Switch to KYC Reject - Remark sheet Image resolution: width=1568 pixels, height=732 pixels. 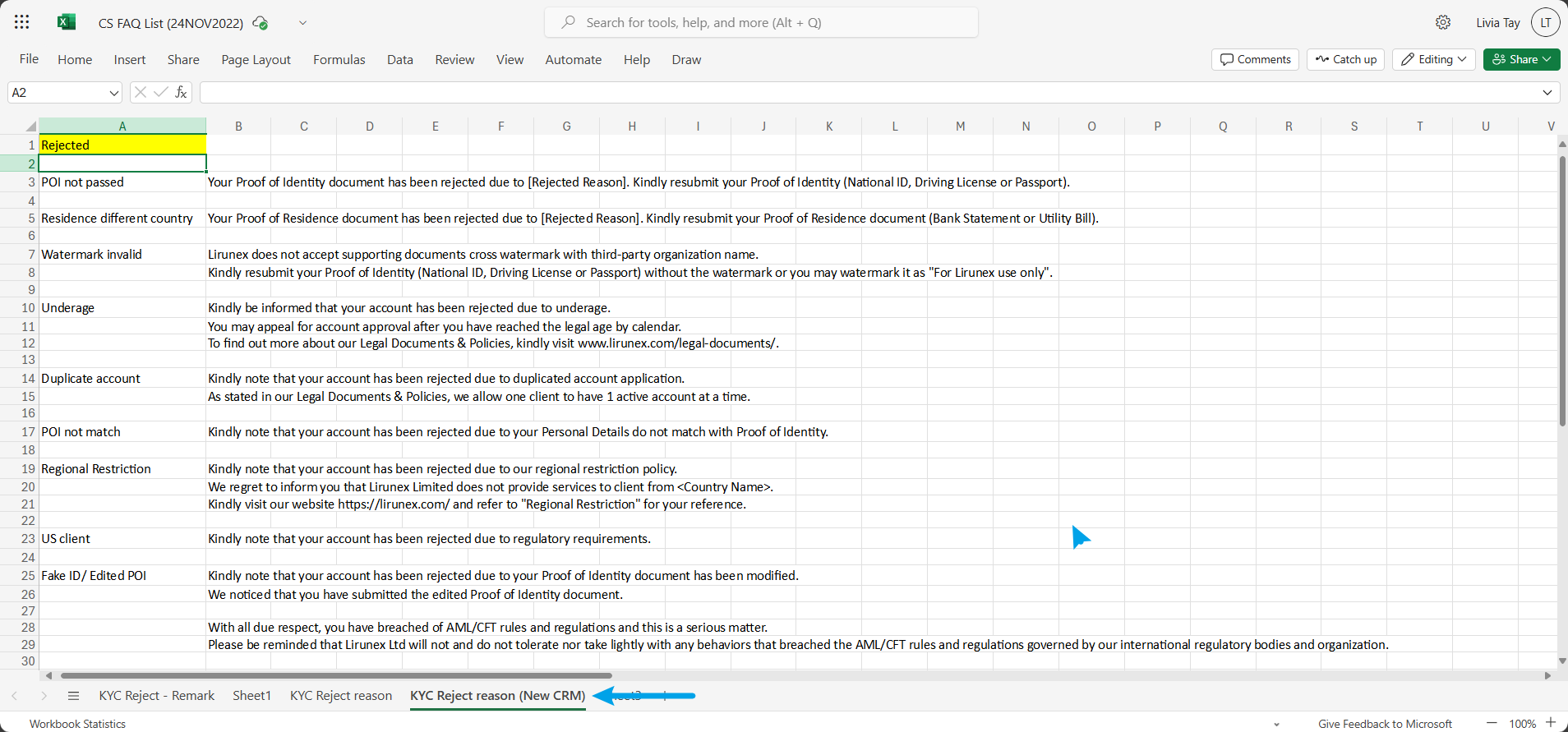(156, 696)
